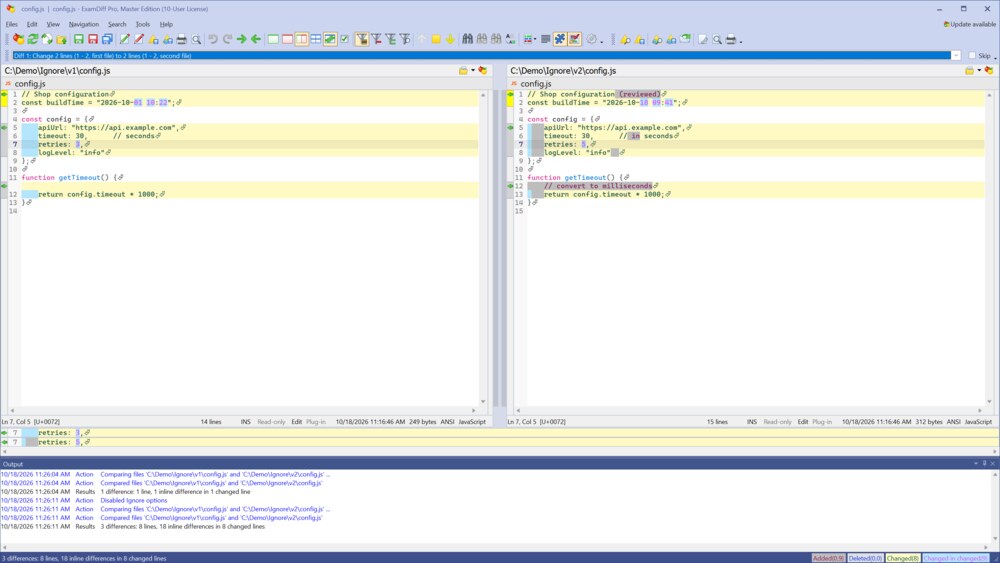Open the Files menu

tap(11, 24)
